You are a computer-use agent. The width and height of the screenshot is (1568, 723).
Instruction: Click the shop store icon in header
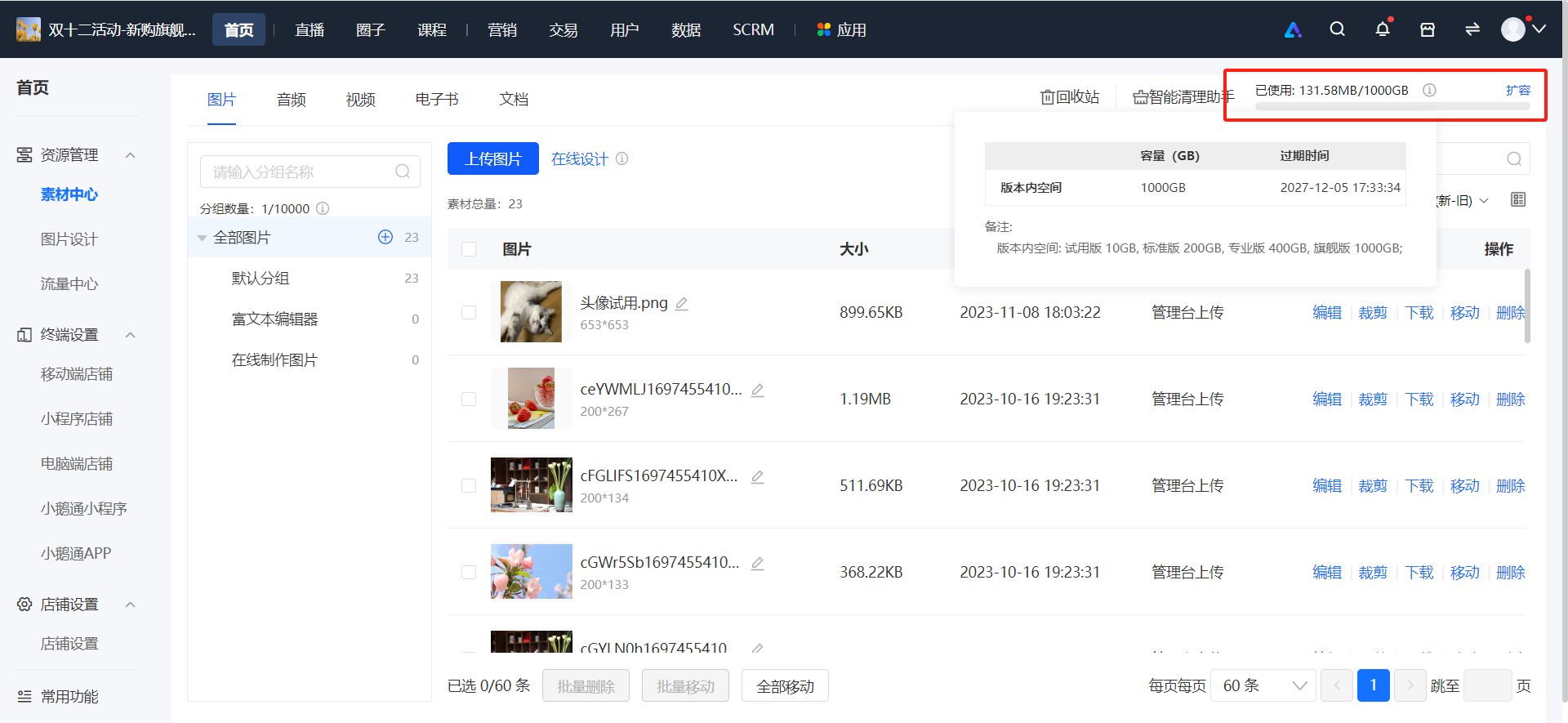[x=1428, y=29]
